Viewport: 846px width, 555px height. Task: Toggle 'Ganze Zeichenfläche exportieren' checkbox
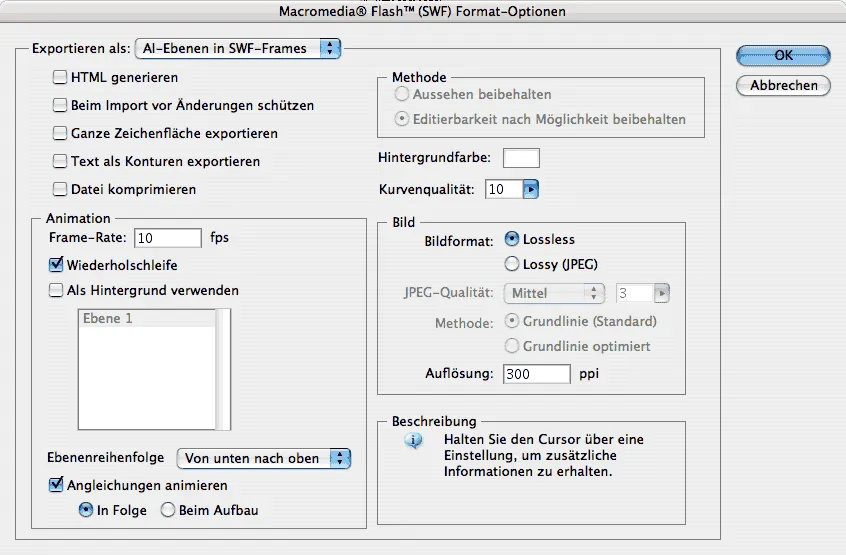60,133
